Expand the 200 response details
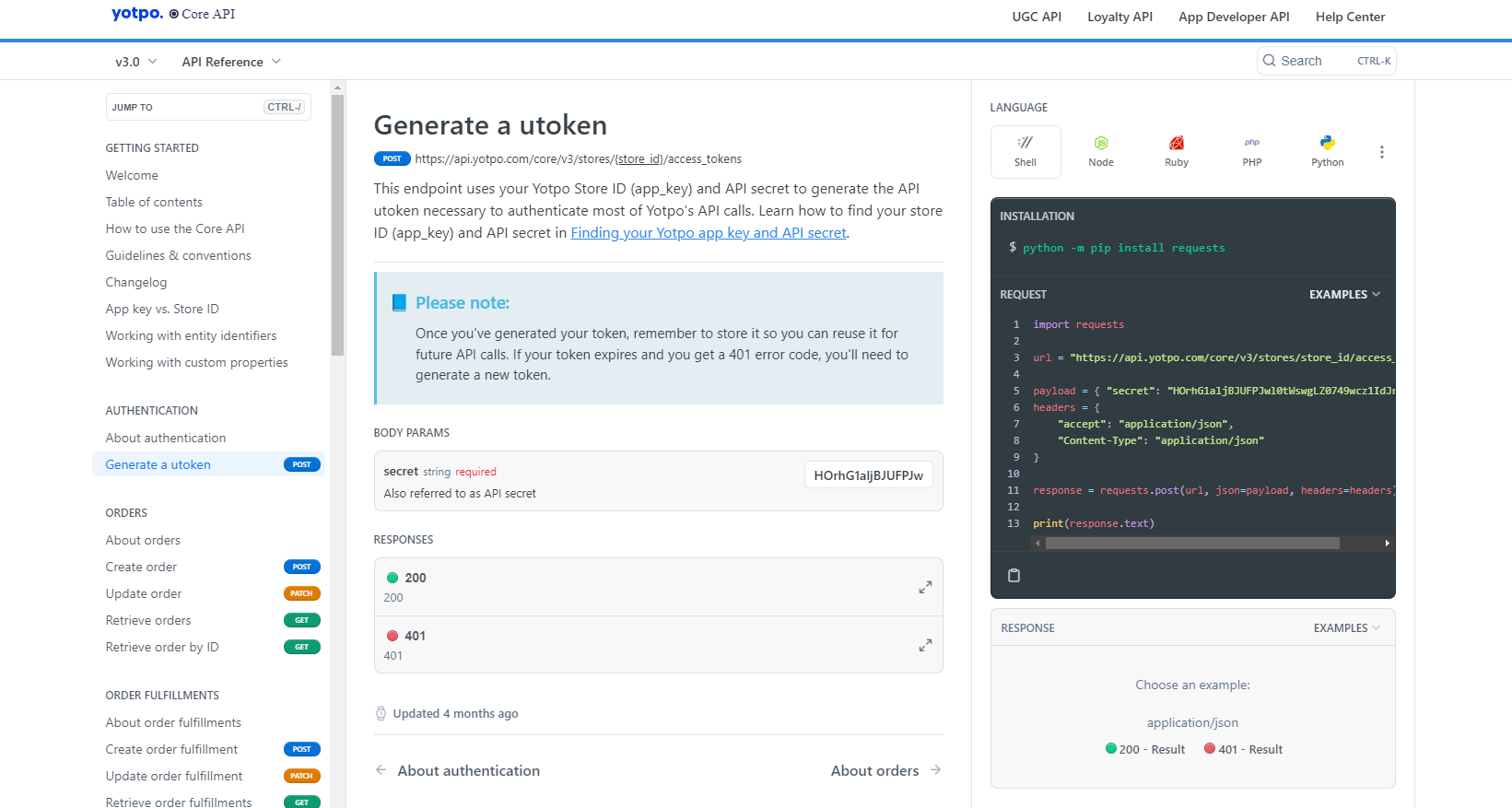This screenshot has height=808, width=1512. (925, 587)
